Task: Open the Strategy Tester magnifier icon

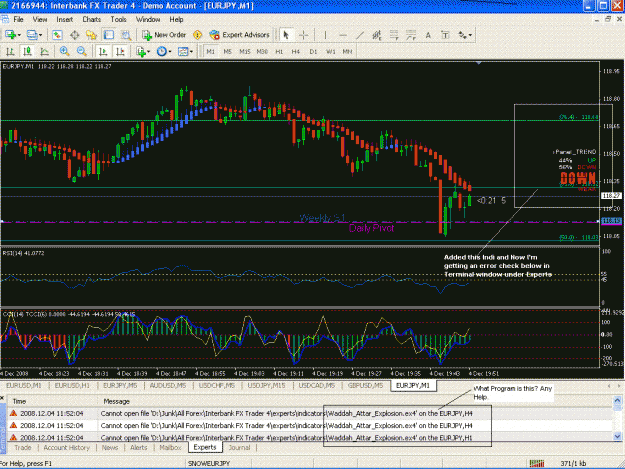Action: point(126,35)
